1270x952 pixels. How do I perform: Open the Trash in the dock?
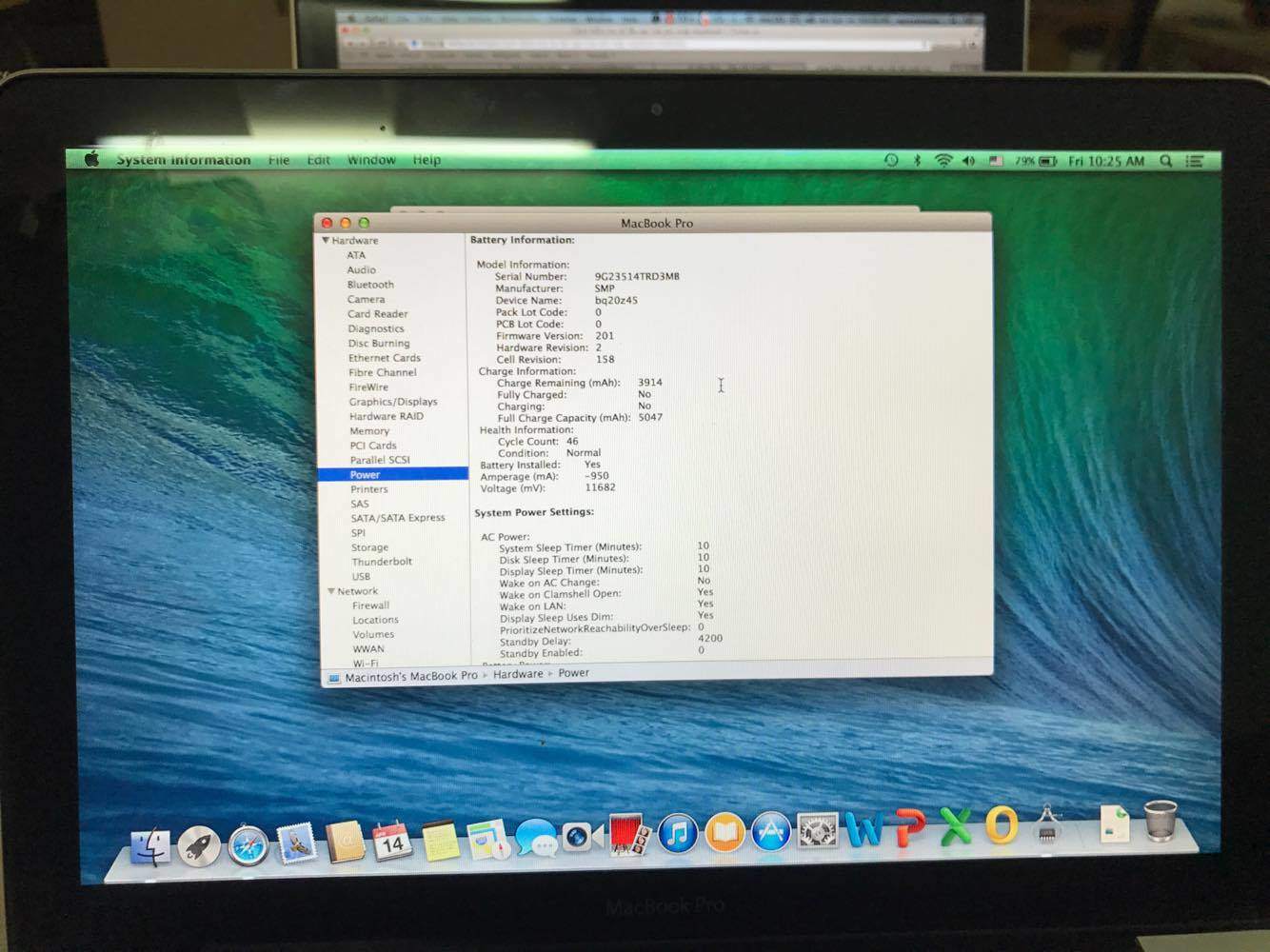point(1160,821)
